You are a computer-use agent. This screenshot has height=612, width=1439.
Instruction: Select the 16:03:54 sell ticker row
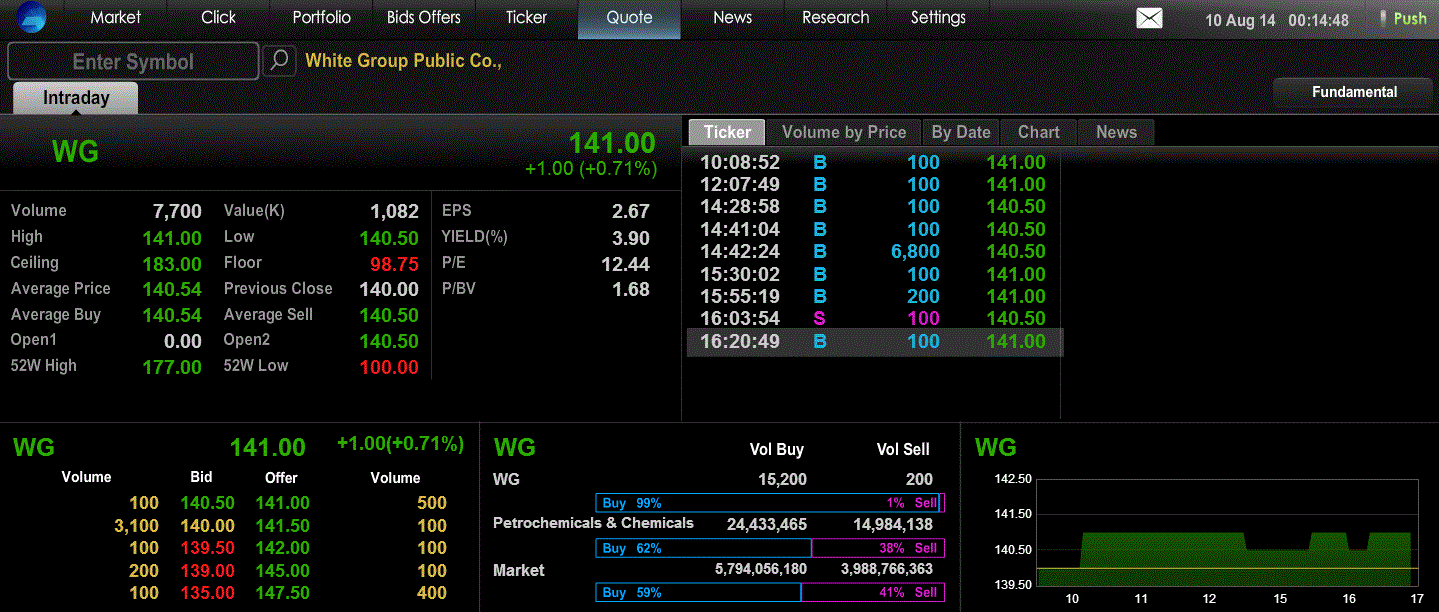(873, 318)
